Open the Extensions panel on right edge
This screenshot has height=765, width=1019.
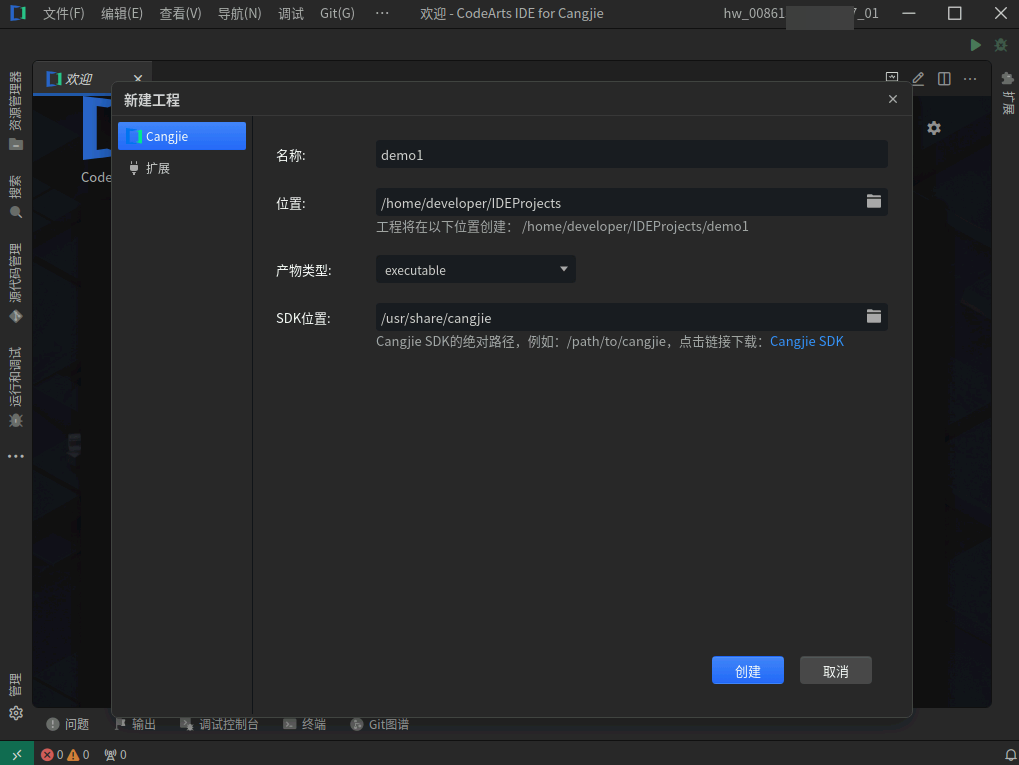pos(1007,93)
